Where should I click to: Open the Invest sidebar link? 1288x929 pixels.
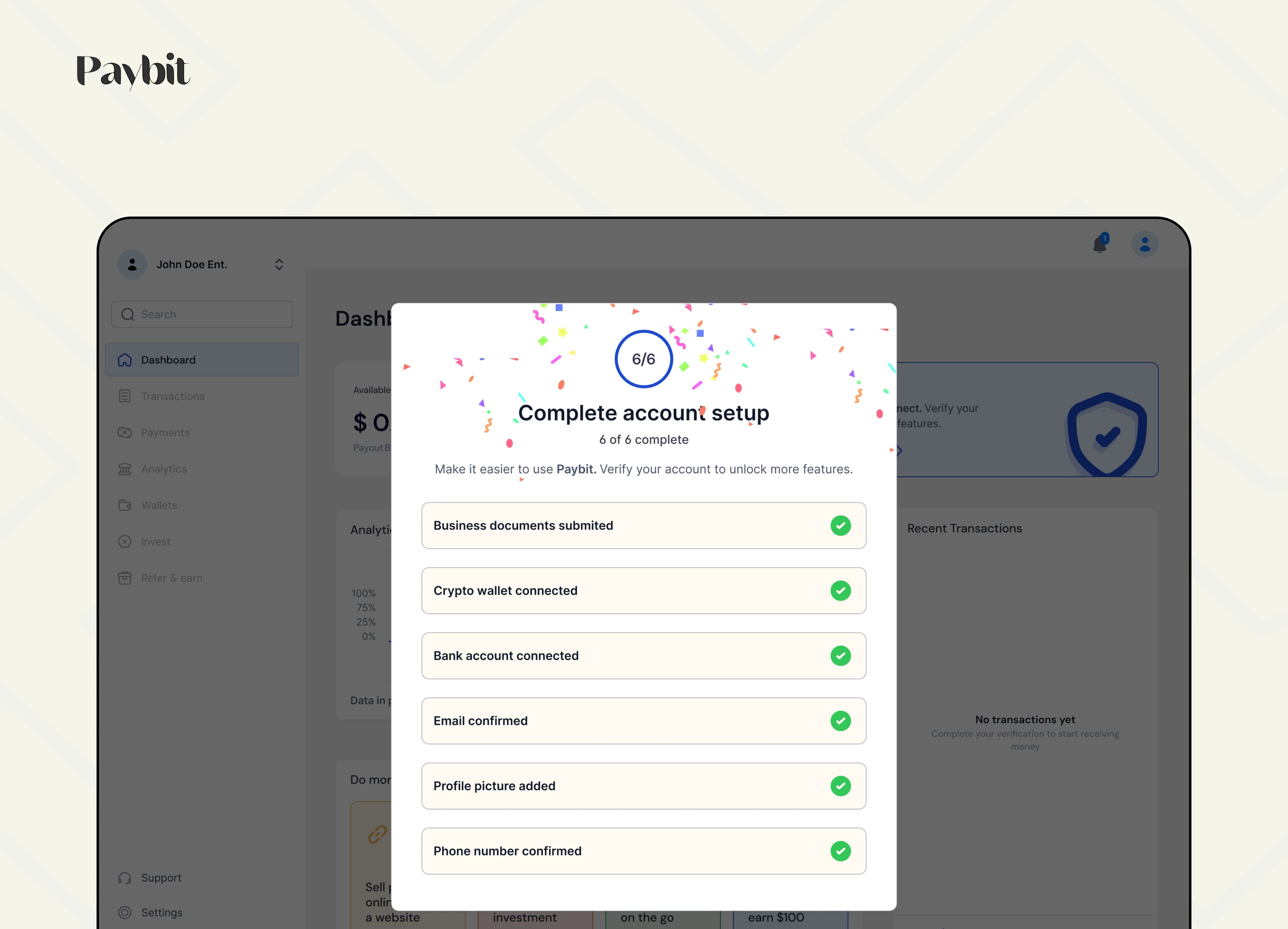pyautogui.click(x=156, y=542)
